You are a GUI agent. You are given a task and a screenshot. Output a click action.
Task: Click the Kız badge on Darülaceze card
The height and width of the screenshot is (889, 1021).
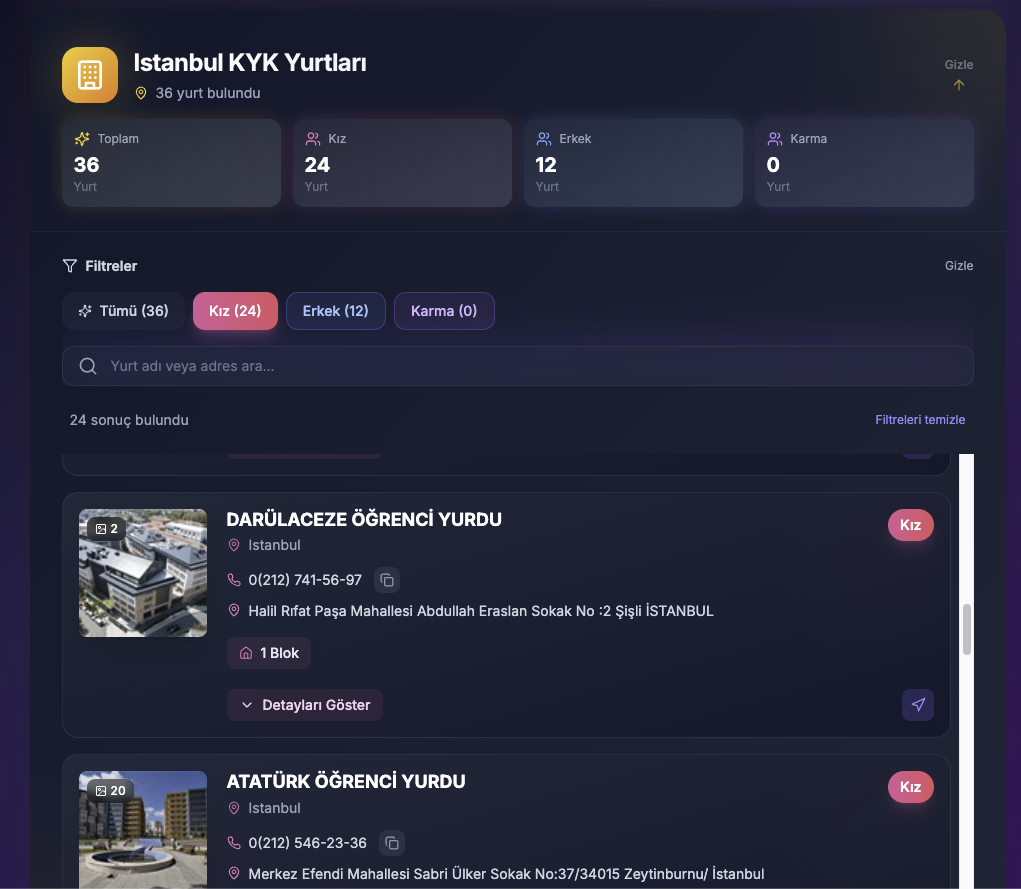(x=910, y=525)
